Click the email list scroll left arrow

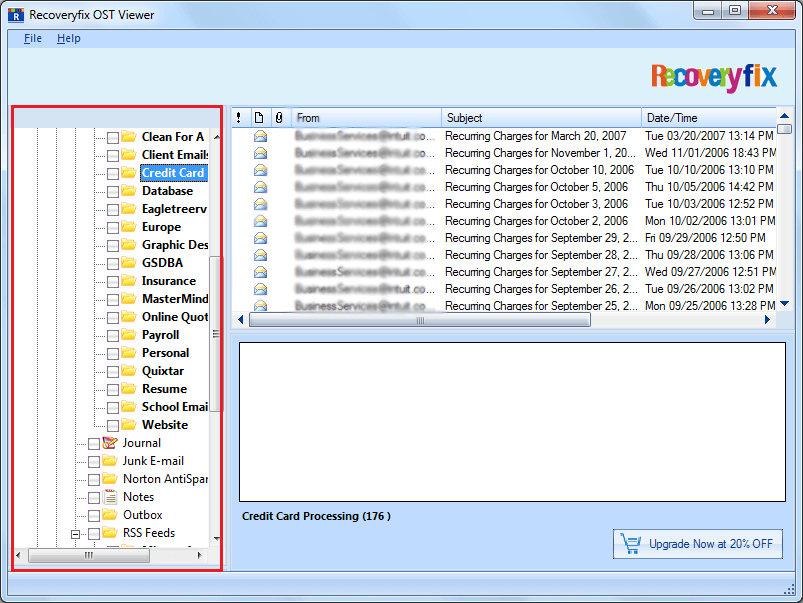241,320
